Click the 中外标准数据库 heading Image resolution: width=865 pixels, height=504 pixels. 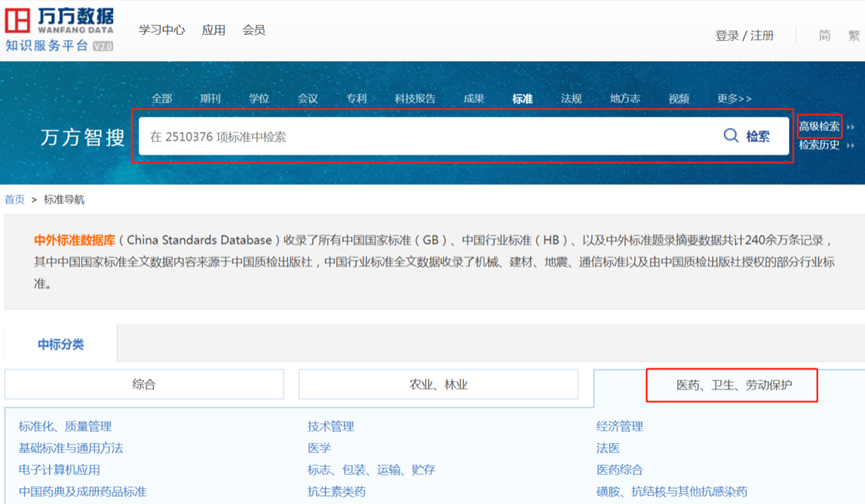click(74, 240)
